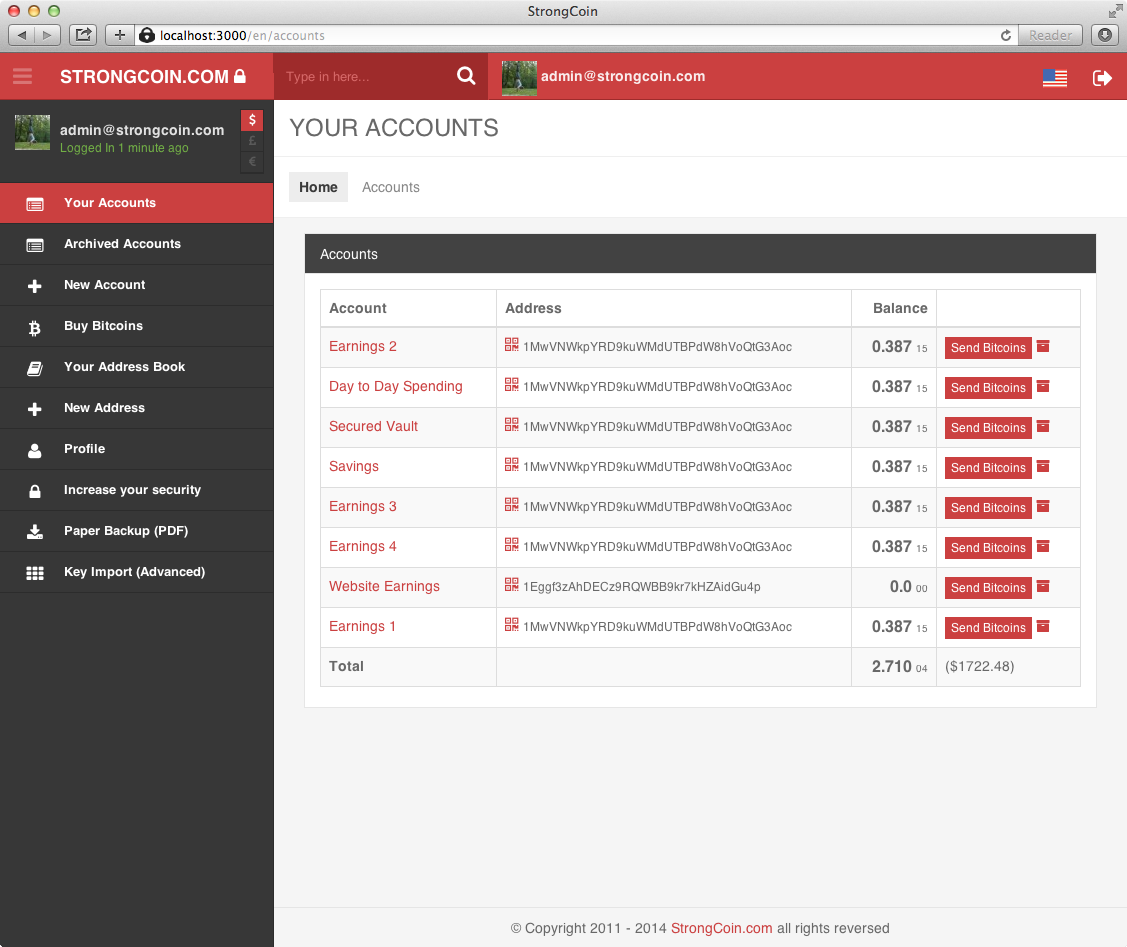Open the Earnings 2 account link
This screenshot has width=1127, height=947.
point(362,346)
